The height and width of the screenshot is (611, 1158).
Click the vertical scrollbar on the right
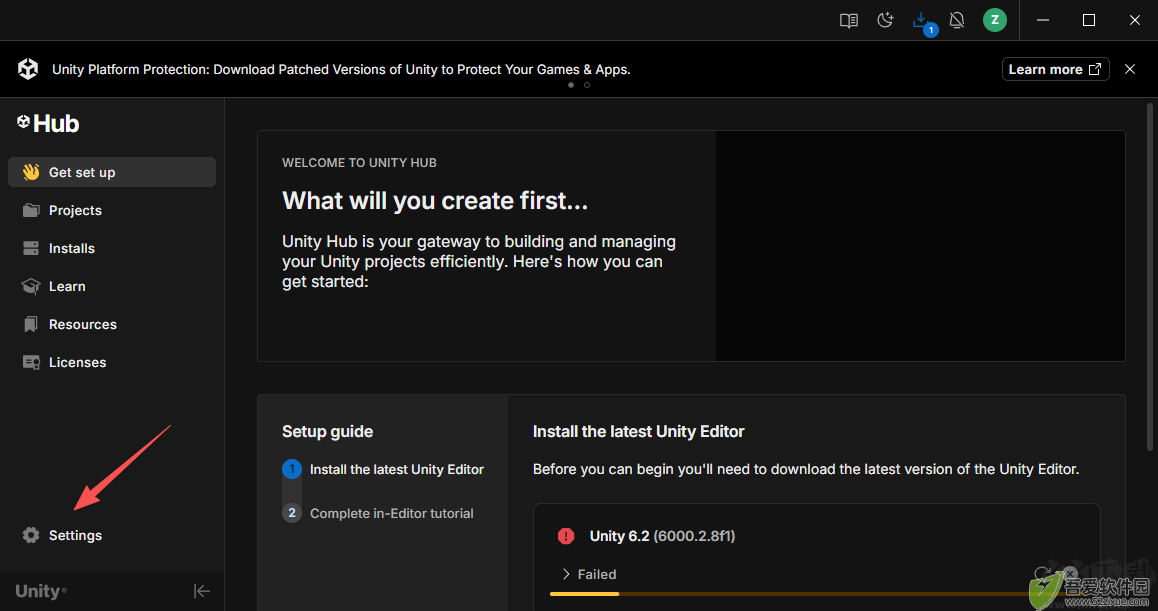[1150, 277]
